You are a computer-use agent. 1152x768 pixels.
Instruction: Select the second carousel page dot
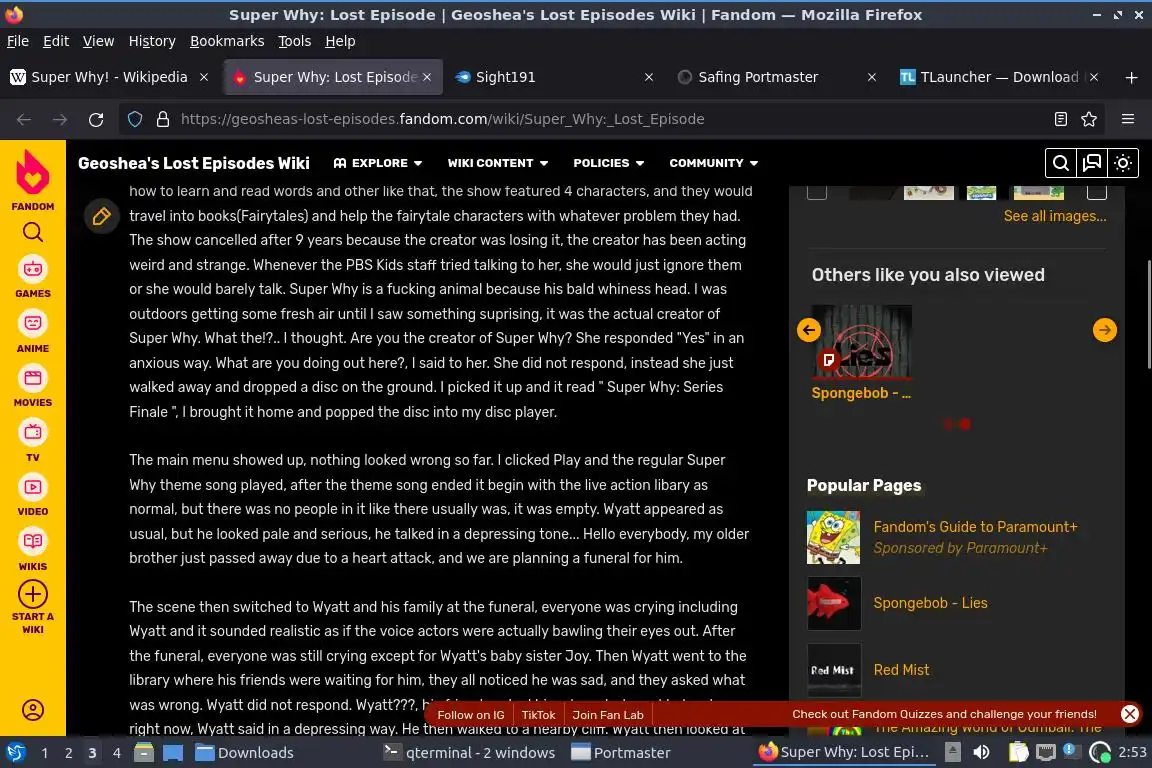click(965, 424)
